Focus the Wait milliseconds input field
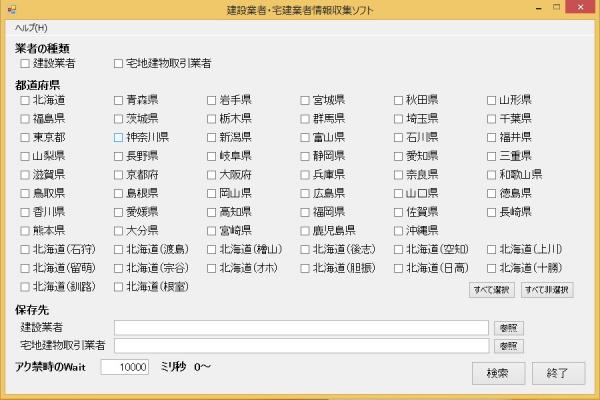Image resolution: width=600 pixels, height=400 pixels. pos(125,367)
